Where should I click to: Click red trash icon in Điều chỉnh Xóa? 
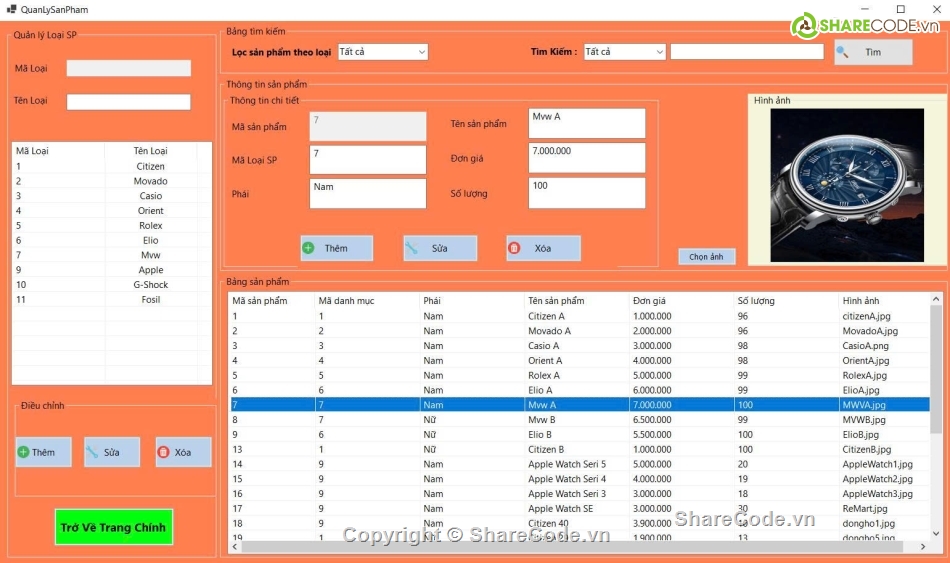163,452
